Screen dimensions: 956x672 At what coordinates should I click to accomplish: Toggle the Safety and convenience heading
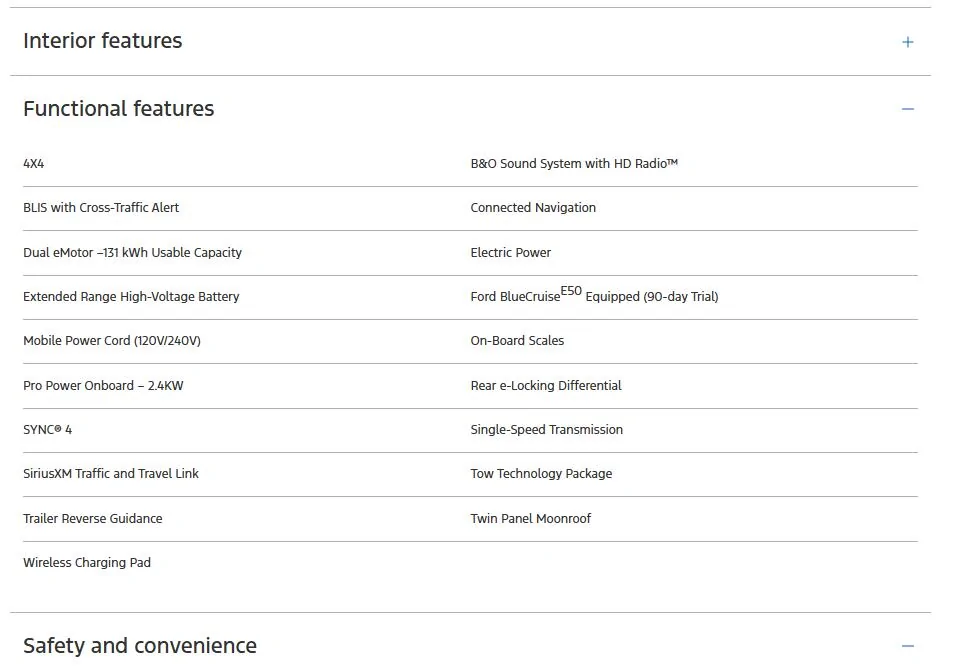pyautogui.click(x=140, y=646)
